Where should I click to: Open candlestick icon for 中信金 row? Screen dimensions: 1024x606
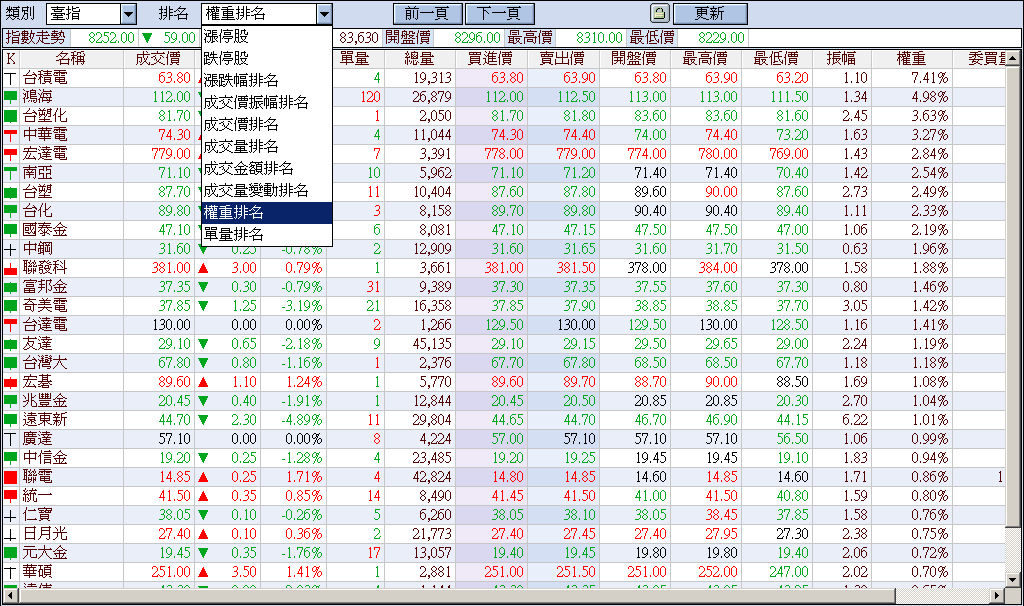10,458
